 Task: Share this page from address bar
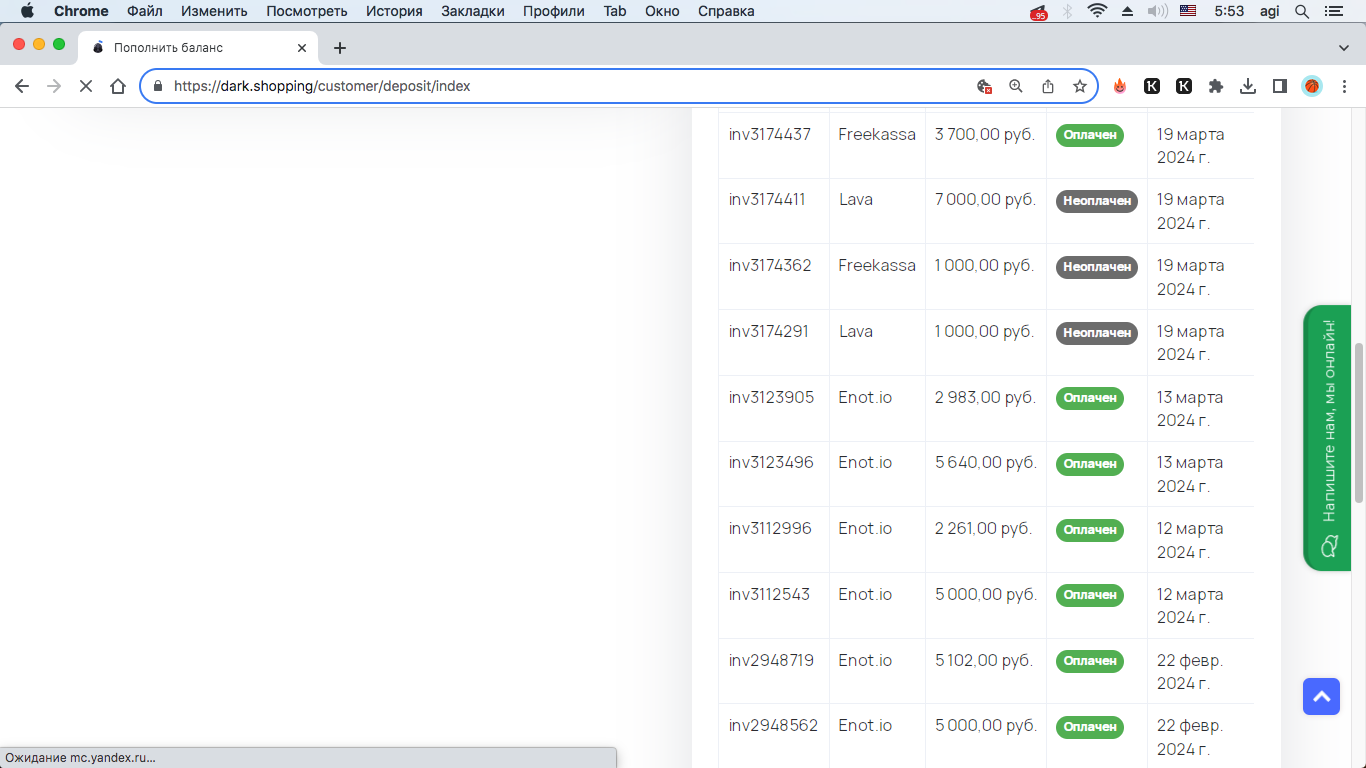(x=1048, y=86)
